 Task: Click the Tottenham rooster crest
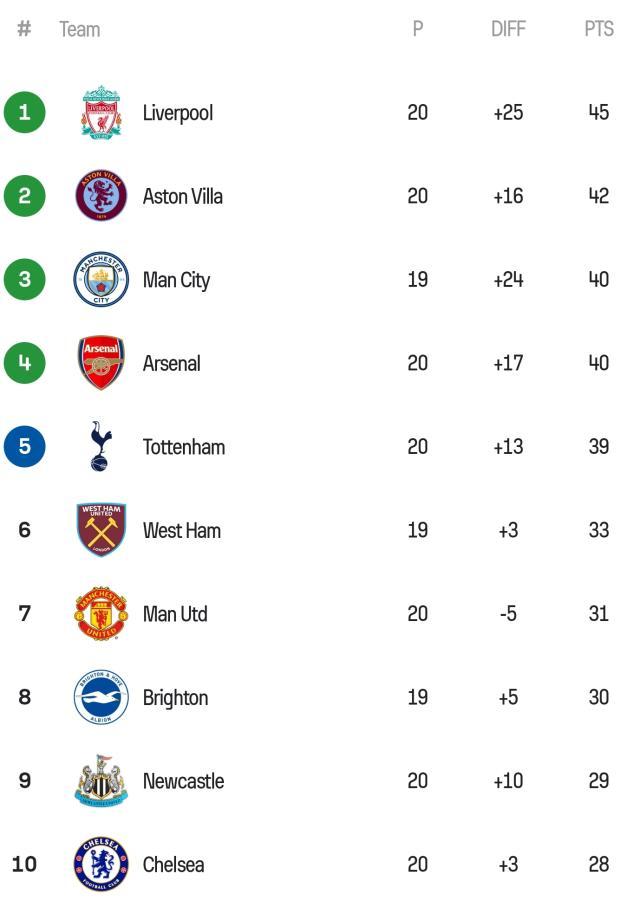(100, 447)
